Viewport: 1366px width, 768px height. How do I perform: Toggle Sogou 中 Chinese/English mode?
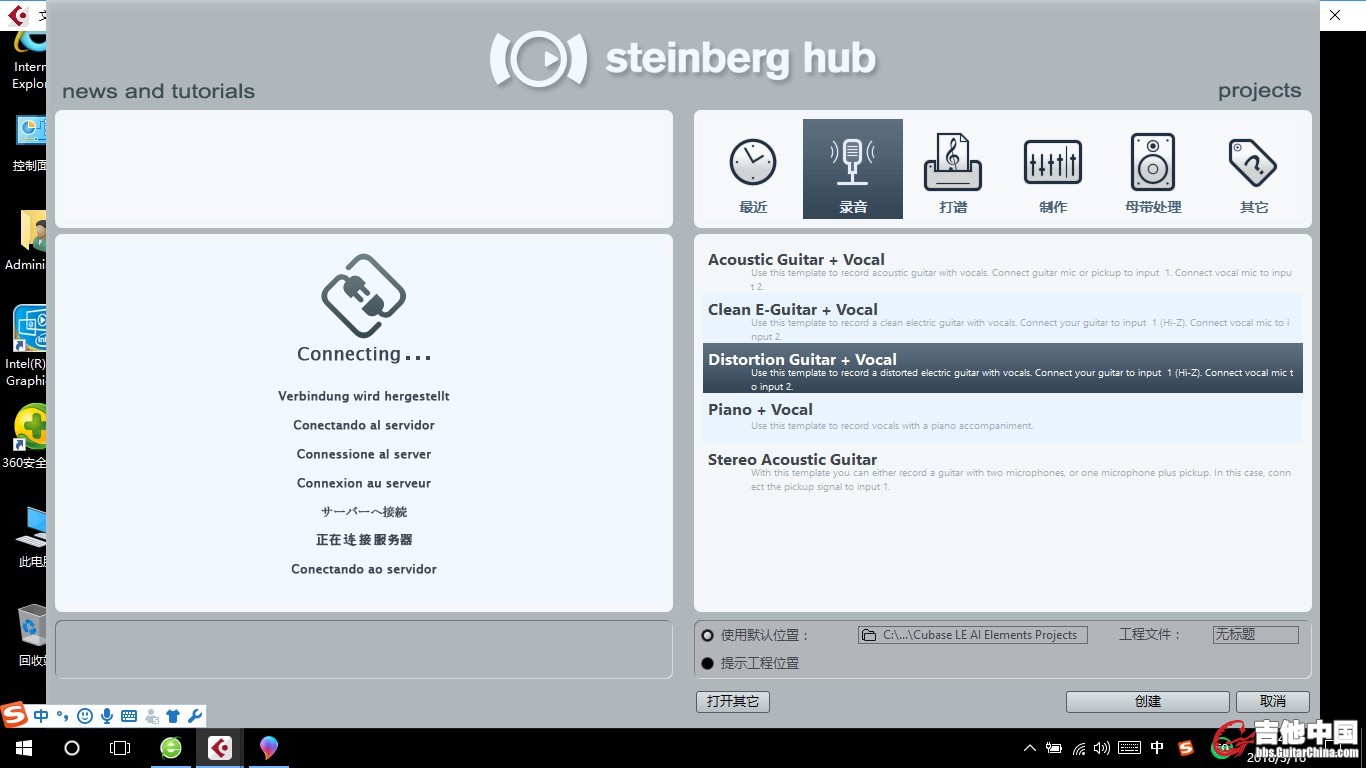point(41,716)
